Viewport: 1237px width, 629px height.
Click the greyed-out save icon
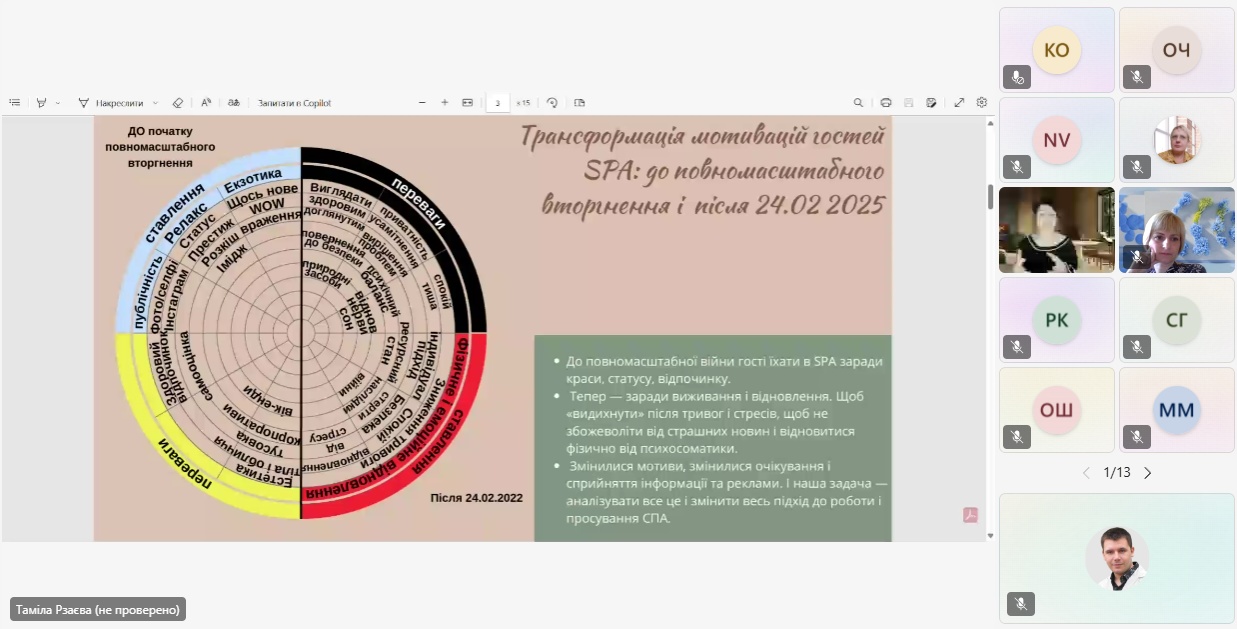click(909, 103)
